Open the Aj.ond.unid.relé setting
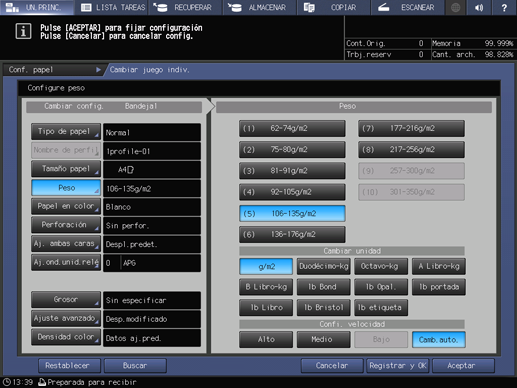Image resolution: width=517 pixels, height=388 pixels. [66, 262]
